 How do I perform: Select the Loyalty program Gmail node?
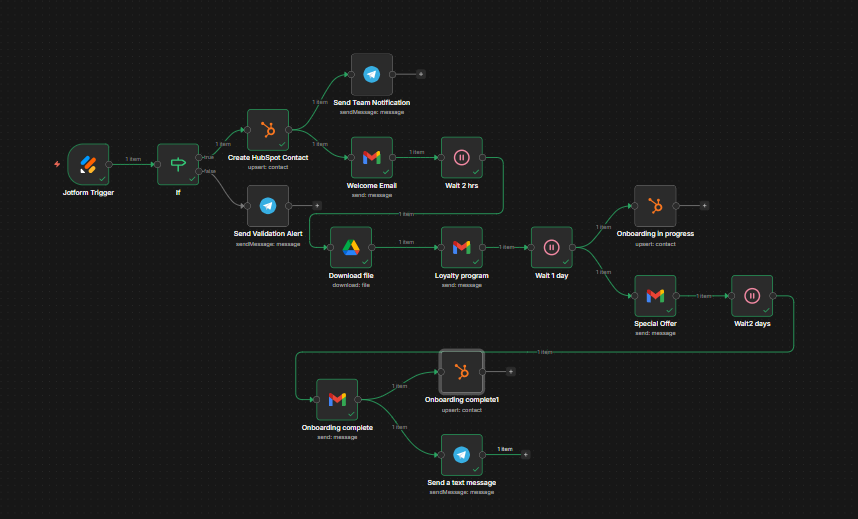click(461, 247)
